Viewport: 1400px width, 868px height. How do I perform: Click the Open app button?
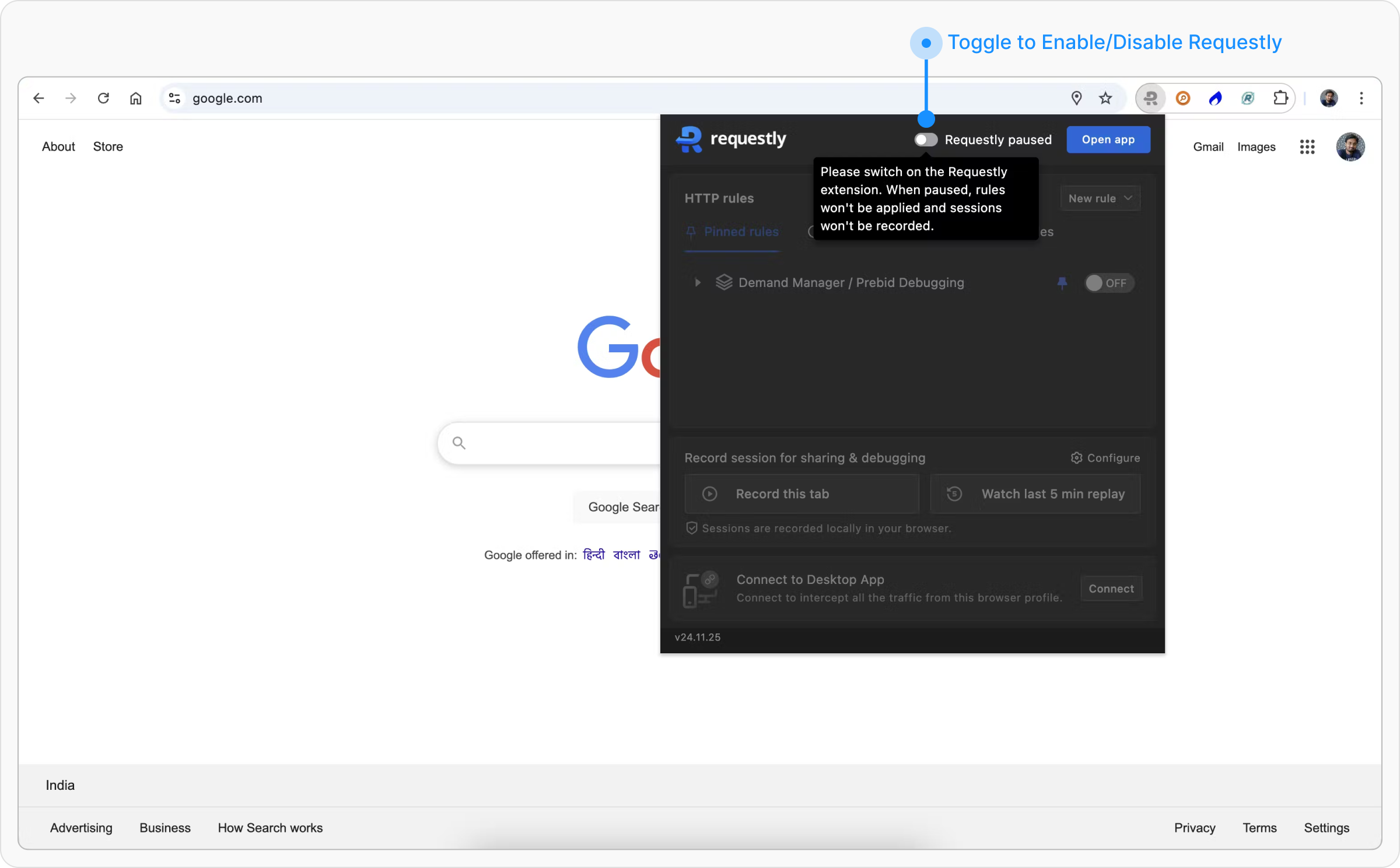1108,140
